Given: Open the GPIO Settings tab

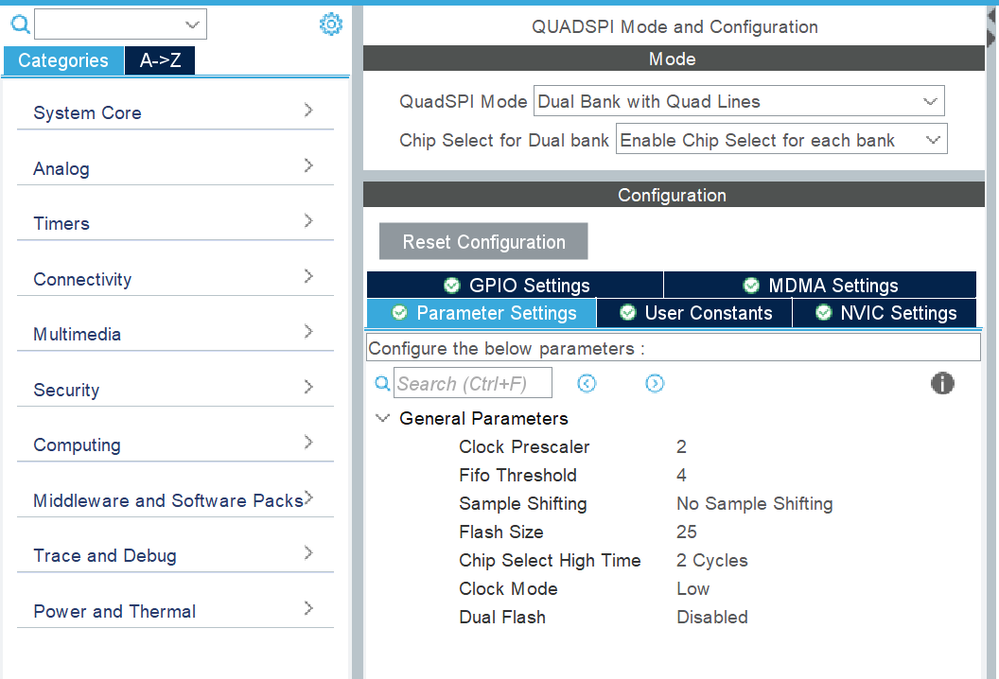Looking at the screenshot, I should pos(515,285).
